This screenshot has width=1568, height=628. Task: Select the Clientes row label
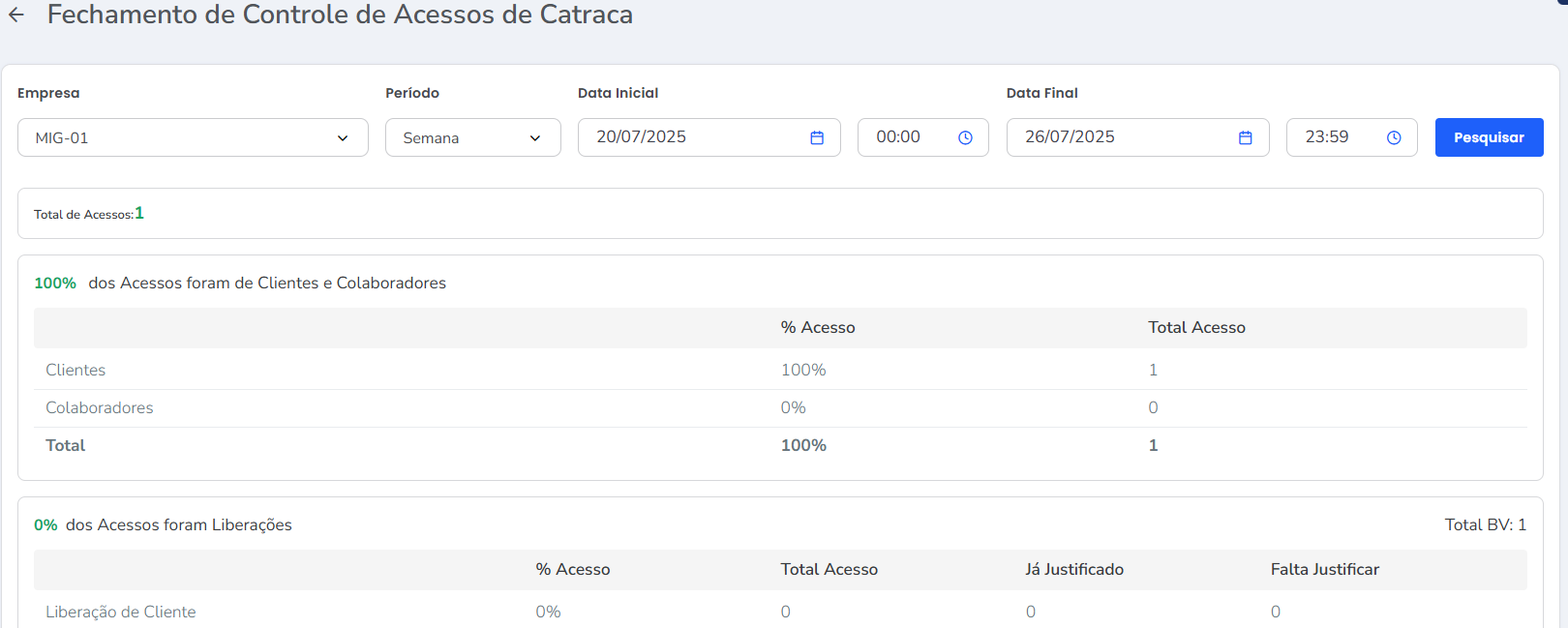click(75, 370)
